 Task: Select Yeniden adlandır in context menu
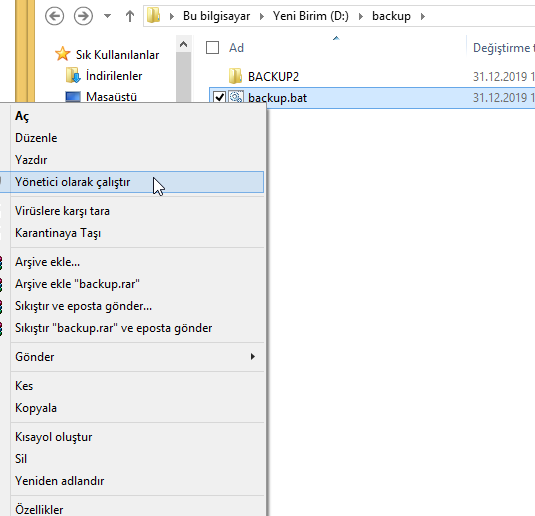(x=59, y=481)
